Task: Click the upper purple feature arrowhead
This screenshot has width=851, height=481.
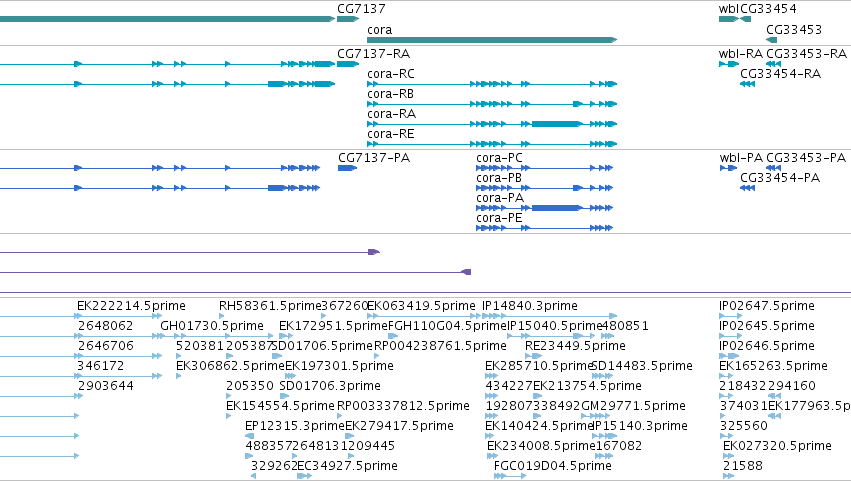Action: [374, 252]
